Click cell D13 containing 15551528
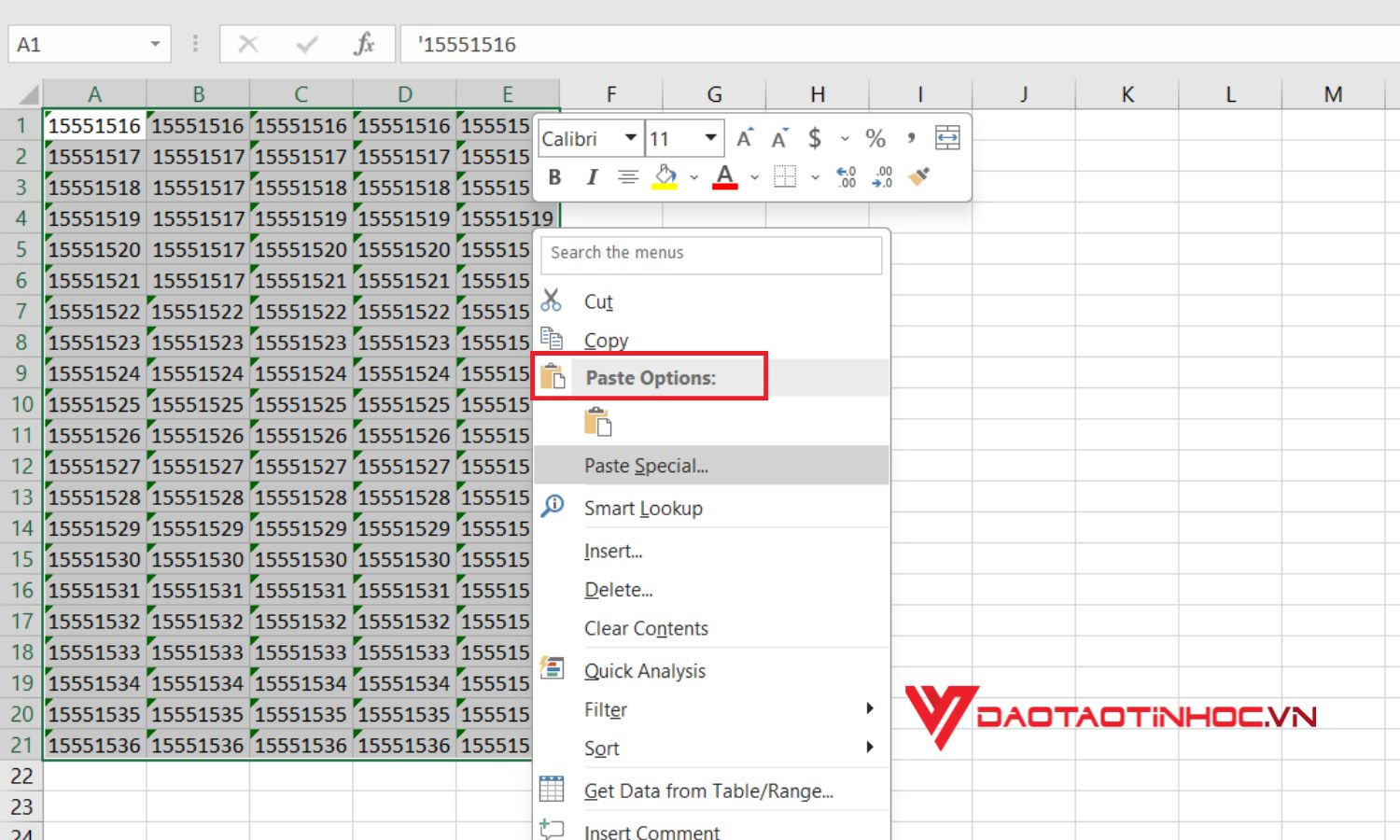The height and width of the screenshot is (840, 1400). 404,497
